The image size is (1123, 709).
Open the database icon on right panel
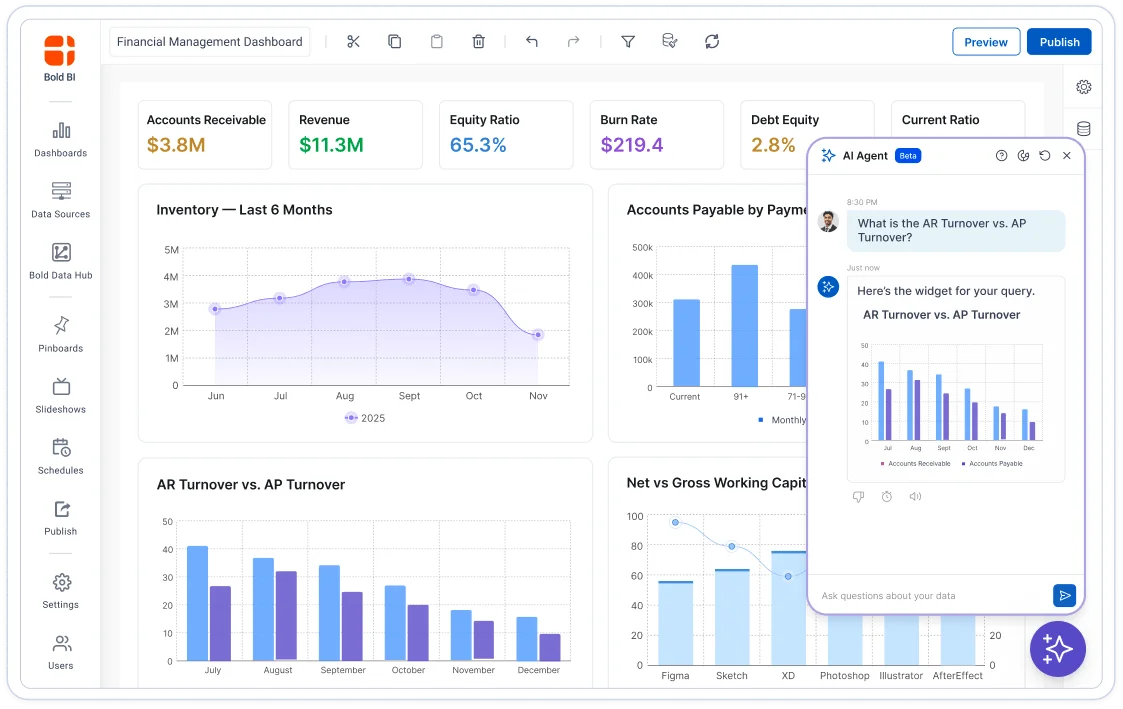(1084, 128)
